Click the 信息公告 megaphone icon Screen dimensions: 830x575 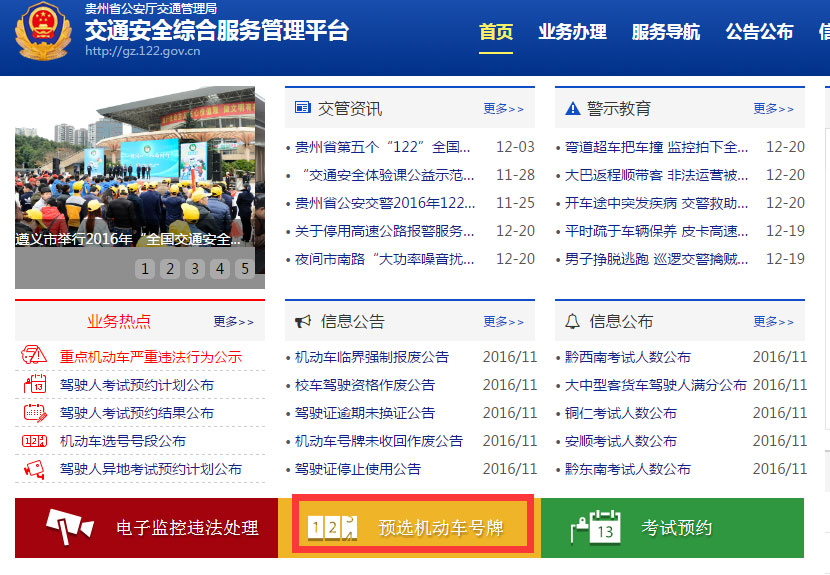[303, 321]
